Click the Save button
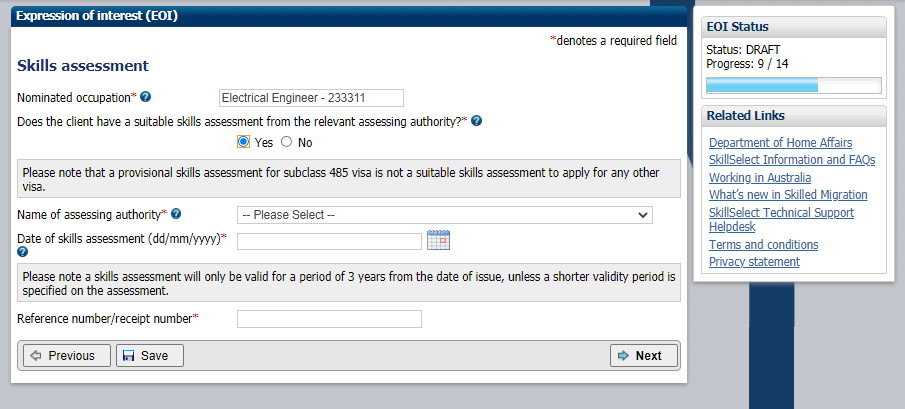The width and height of the screenshot is (905, 409). (x=150, y=355)
